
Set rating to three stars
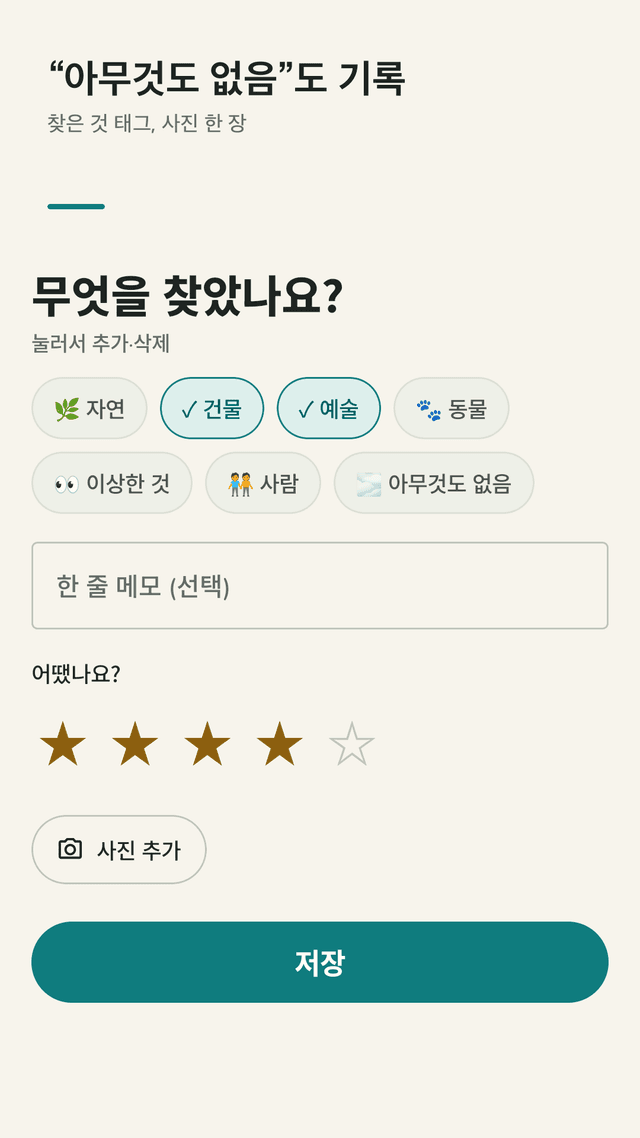click(207, 744)
